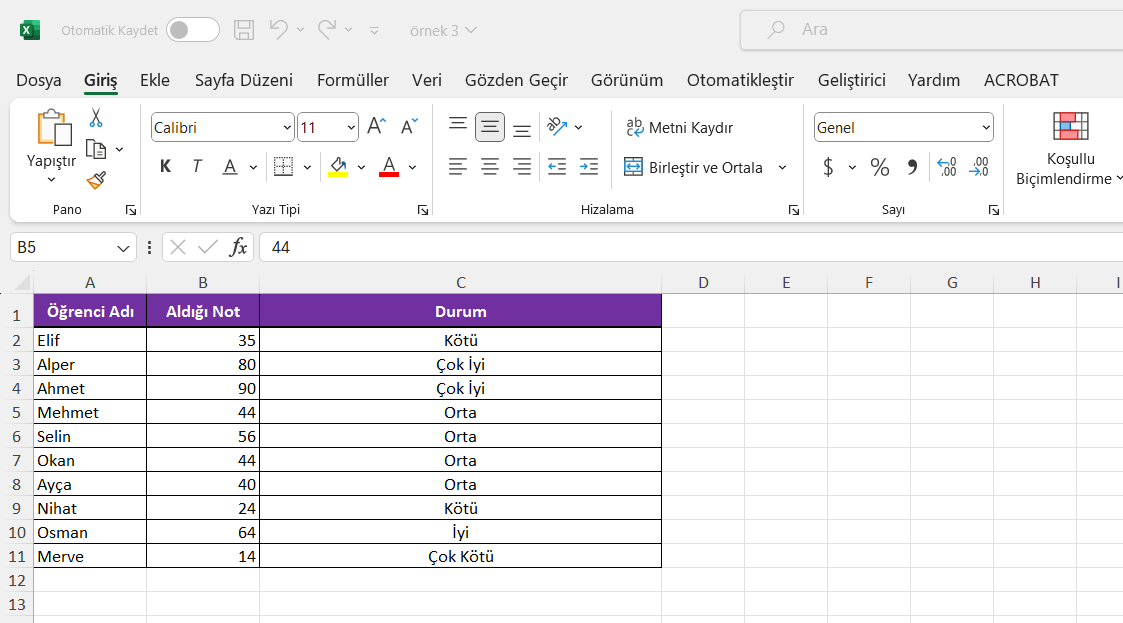Open the Yazı Tipi dialog launcher

click(x=423, y=210)
